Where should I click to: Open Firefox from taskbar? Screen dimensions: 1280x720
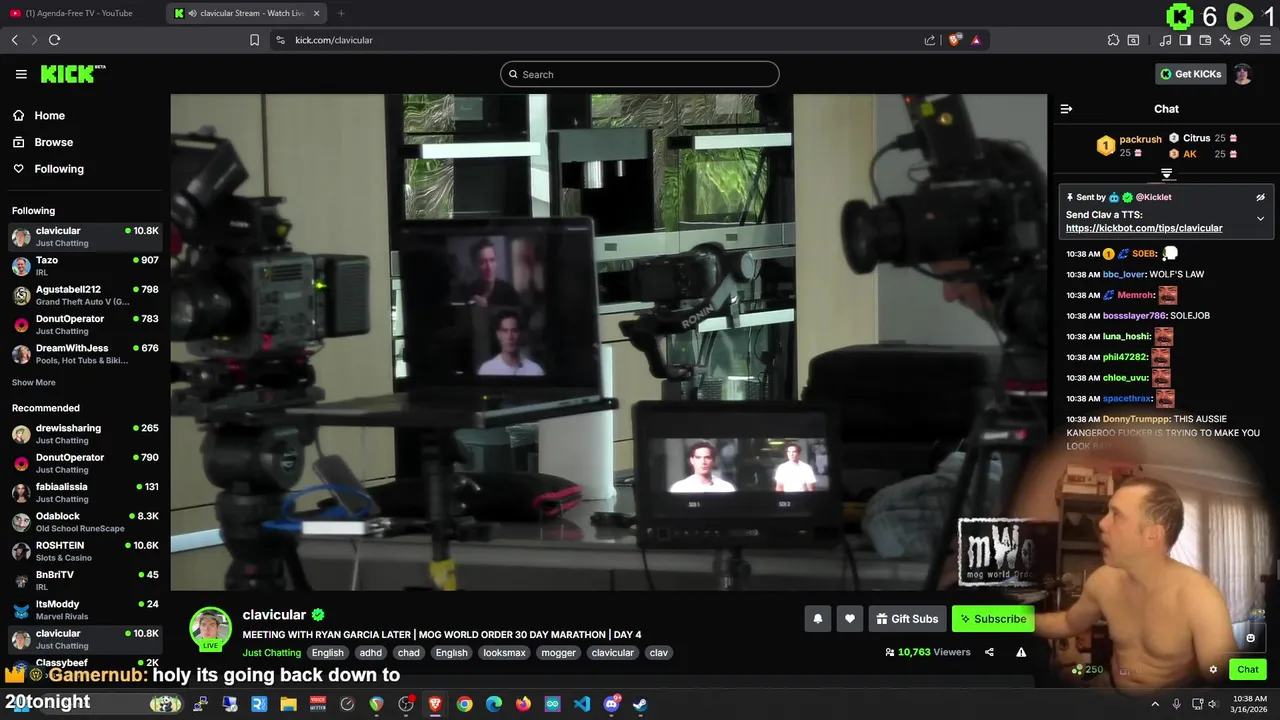(523, 704)
